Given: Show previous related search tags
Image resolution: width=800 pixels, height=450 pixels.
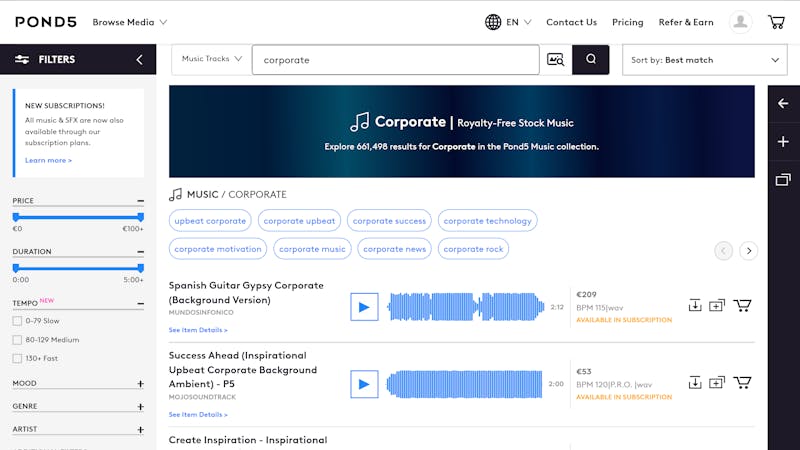Looking at the screenshot, I should [x=723, y=251].
